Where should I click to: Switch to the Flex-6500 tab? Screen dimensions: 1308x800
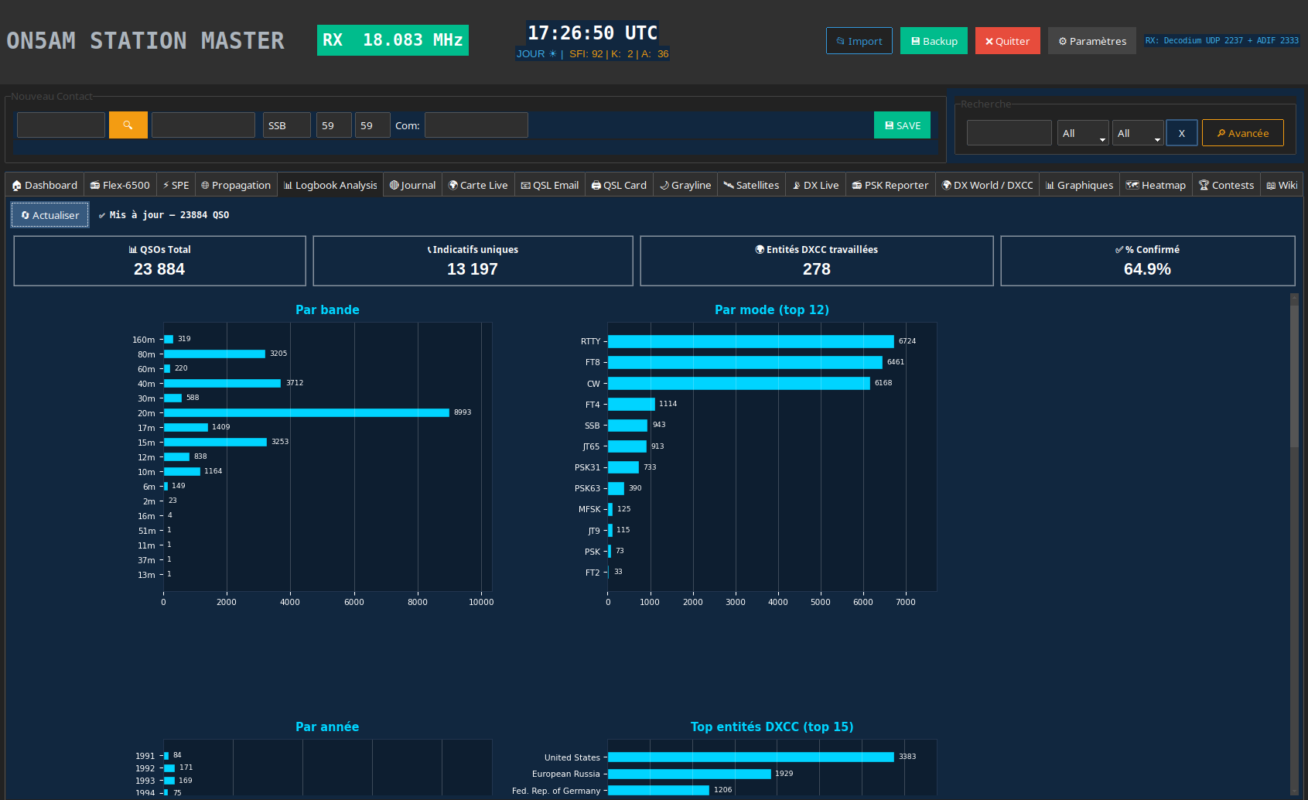coord(119,185)
